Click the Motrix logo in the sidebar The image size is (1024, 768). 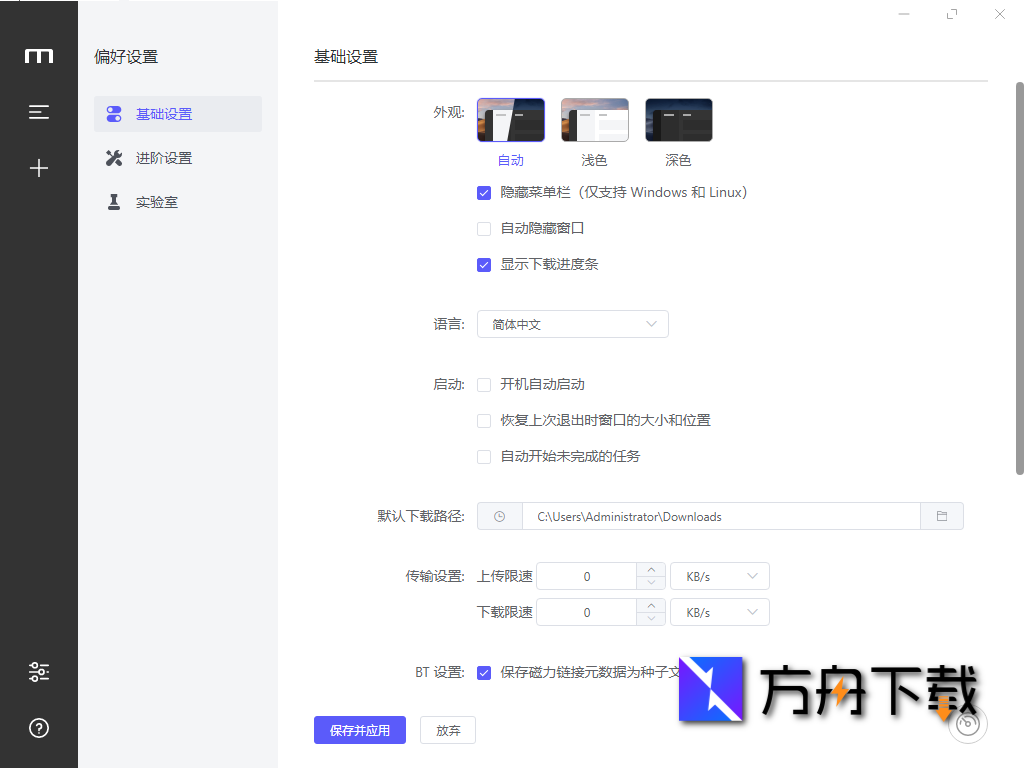click(38, 56)
